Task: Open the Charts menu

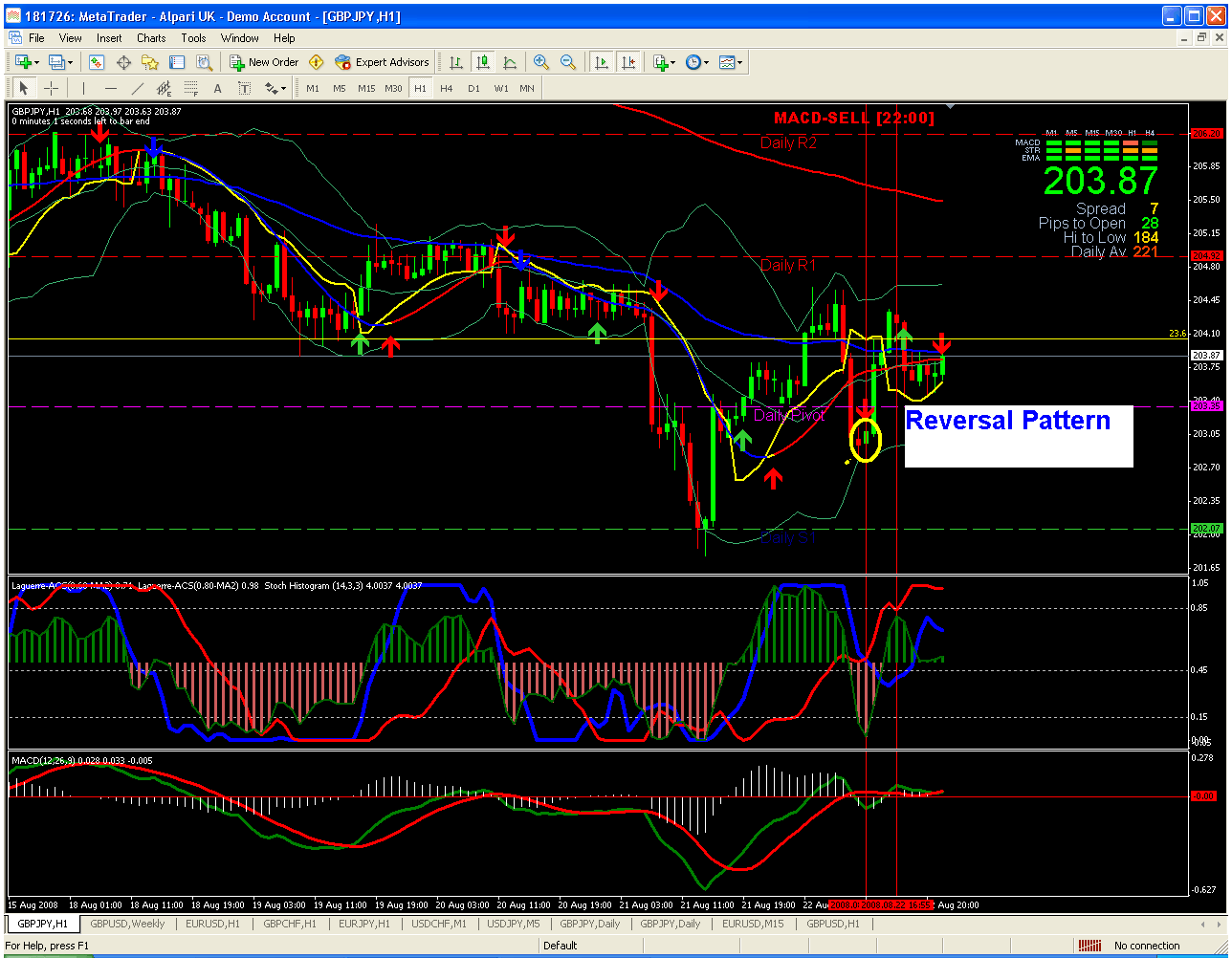Action: [151, 38]
